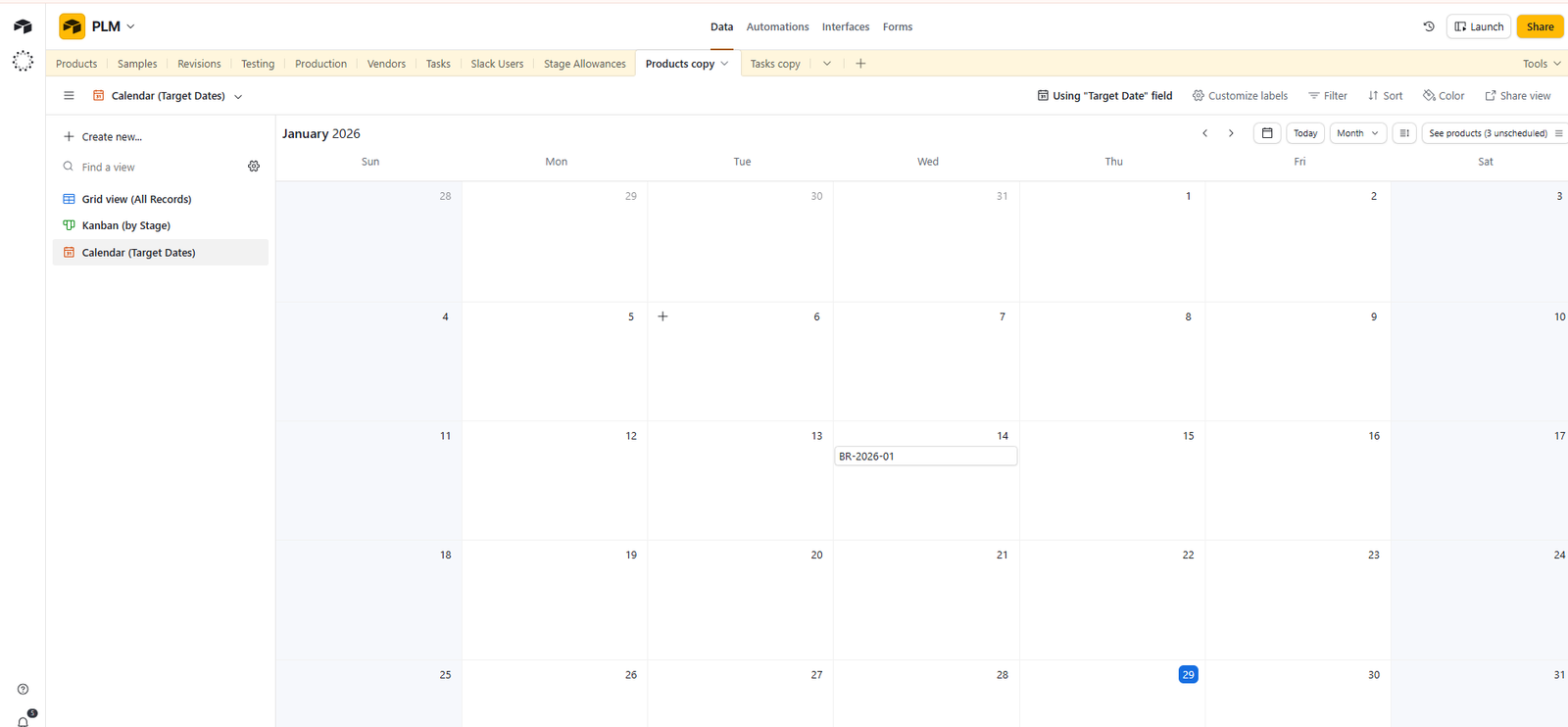Click the view settings gear icon
Image resolution: width=1568 pixels, height=727 pixels.
click(254, 167)
